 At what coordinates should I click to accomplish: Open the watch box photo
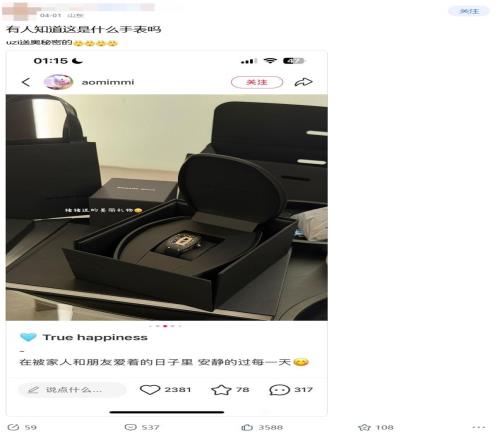pyautogui.click(x=167, y=207)
